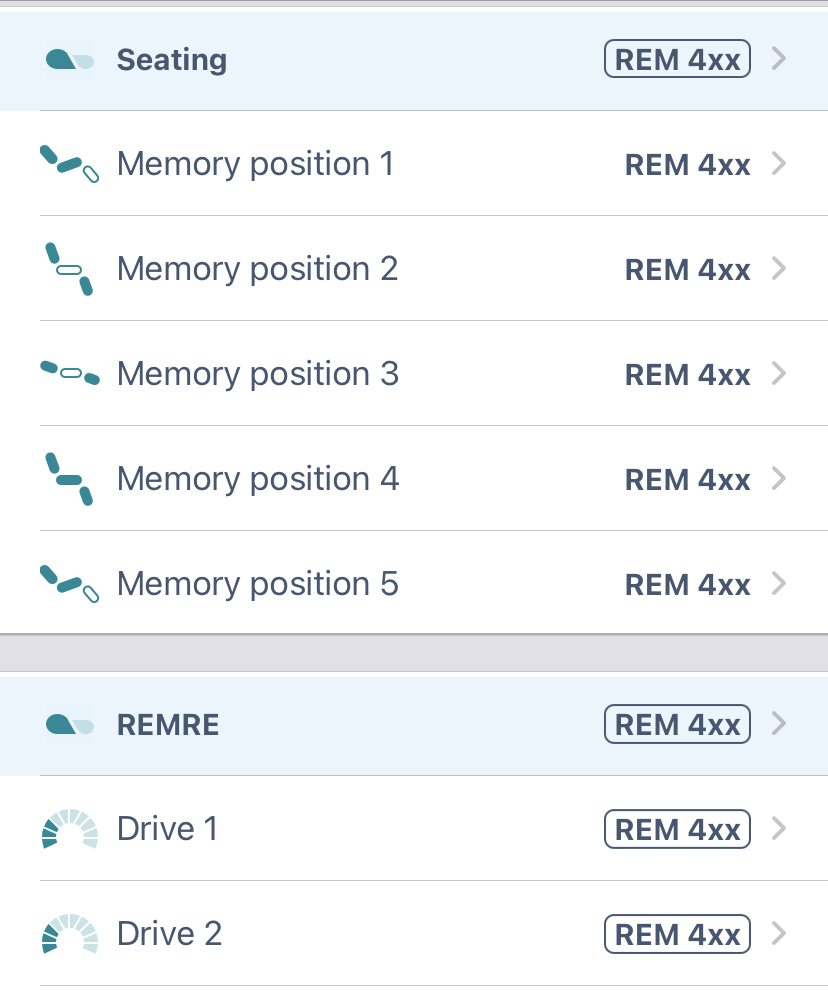
Task: Open the Seating settings row
Action: tap(300, 59)
